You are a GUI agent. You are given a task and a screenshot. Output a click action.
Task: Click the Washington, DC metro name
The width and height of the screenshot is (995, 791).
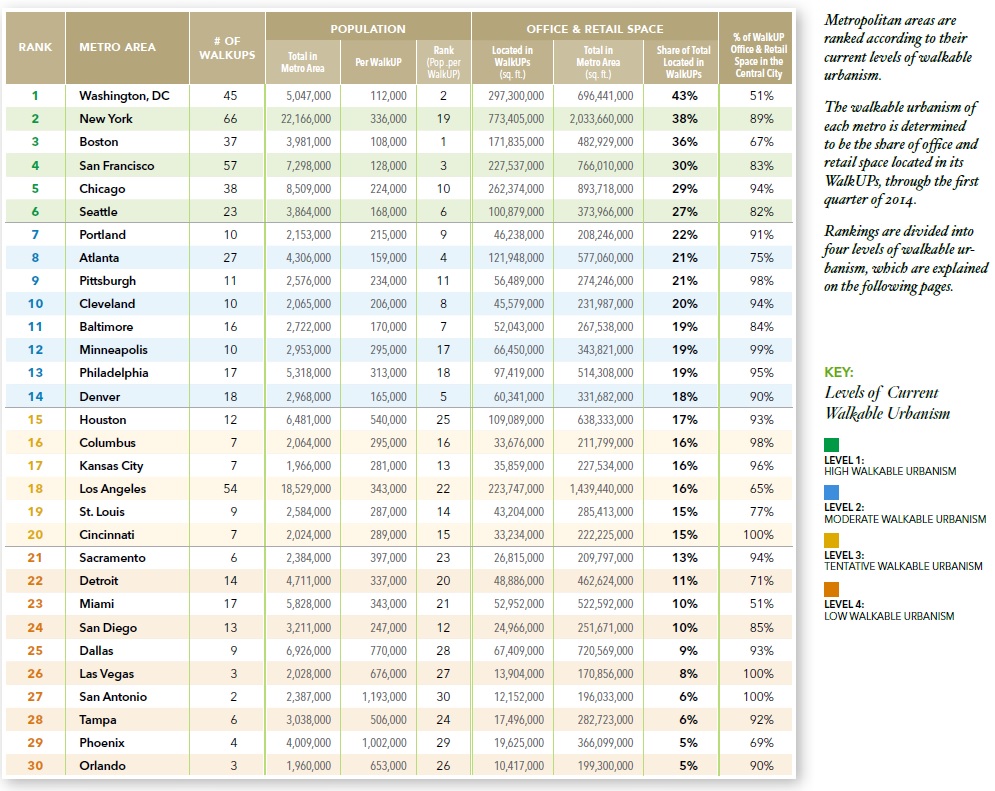click(124, 96)
